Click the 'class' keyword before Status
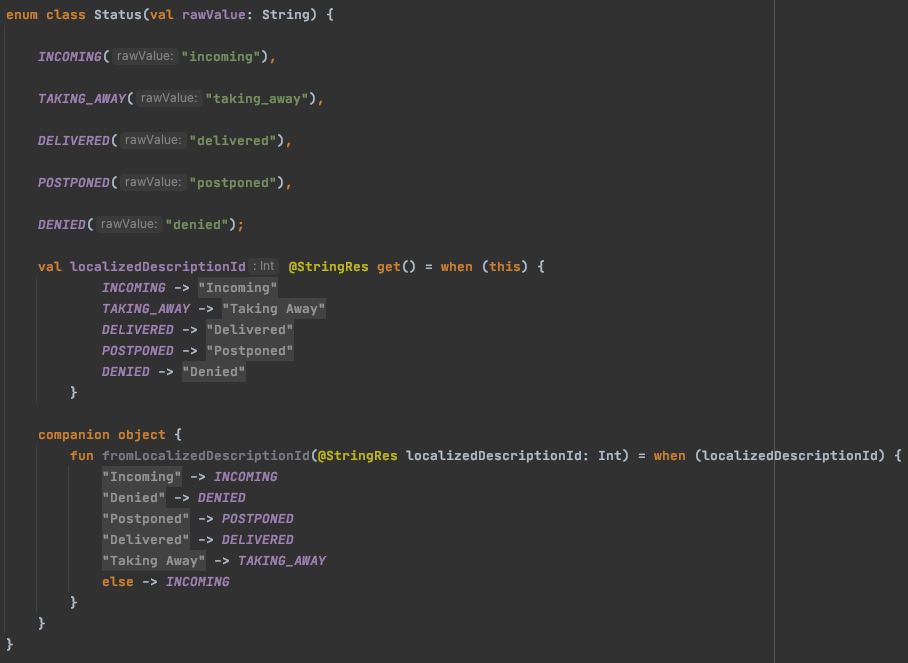 click(66, 14)
